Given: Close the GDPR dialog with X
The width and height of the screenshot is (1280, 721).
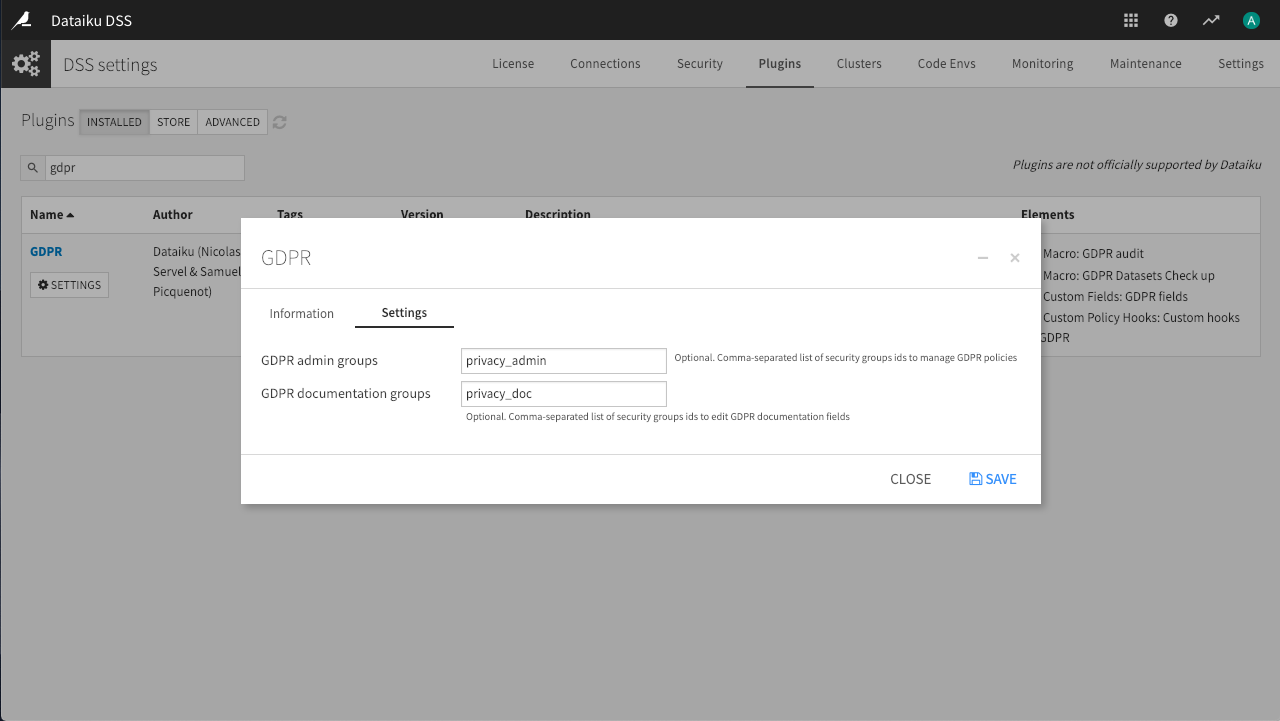Looking at the screenshot, I should pos(1015,258).
